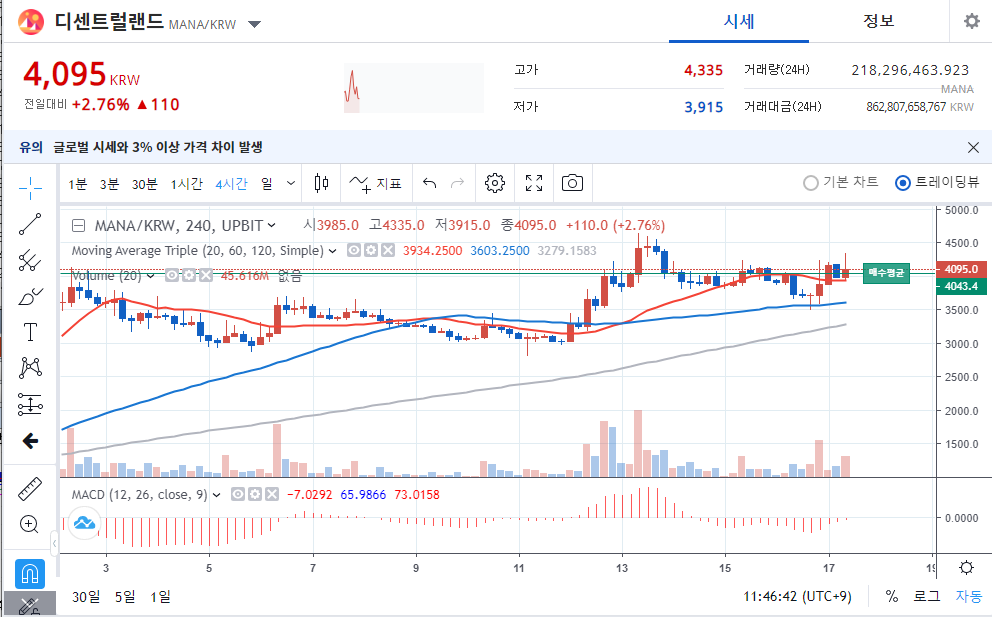The image size is (992, 617).
Task: Expand the Volume legend chevron
Action: pos(151,276)
